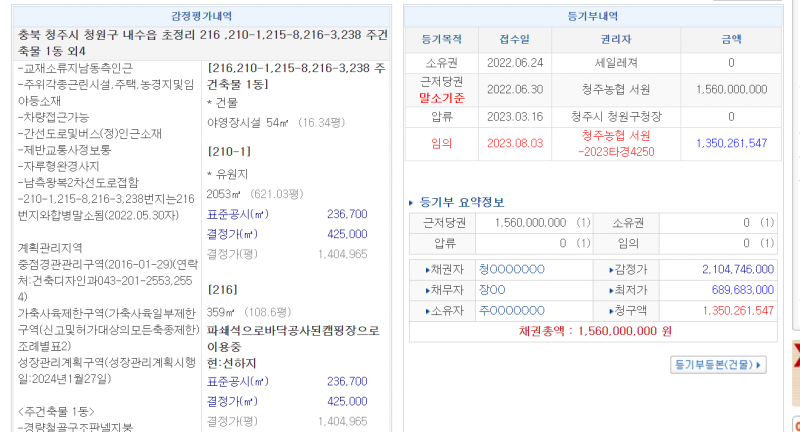Click the arrow bullet before 소유자
The width and height of the screenshot is (800, 432).
[x=429, y=311]
